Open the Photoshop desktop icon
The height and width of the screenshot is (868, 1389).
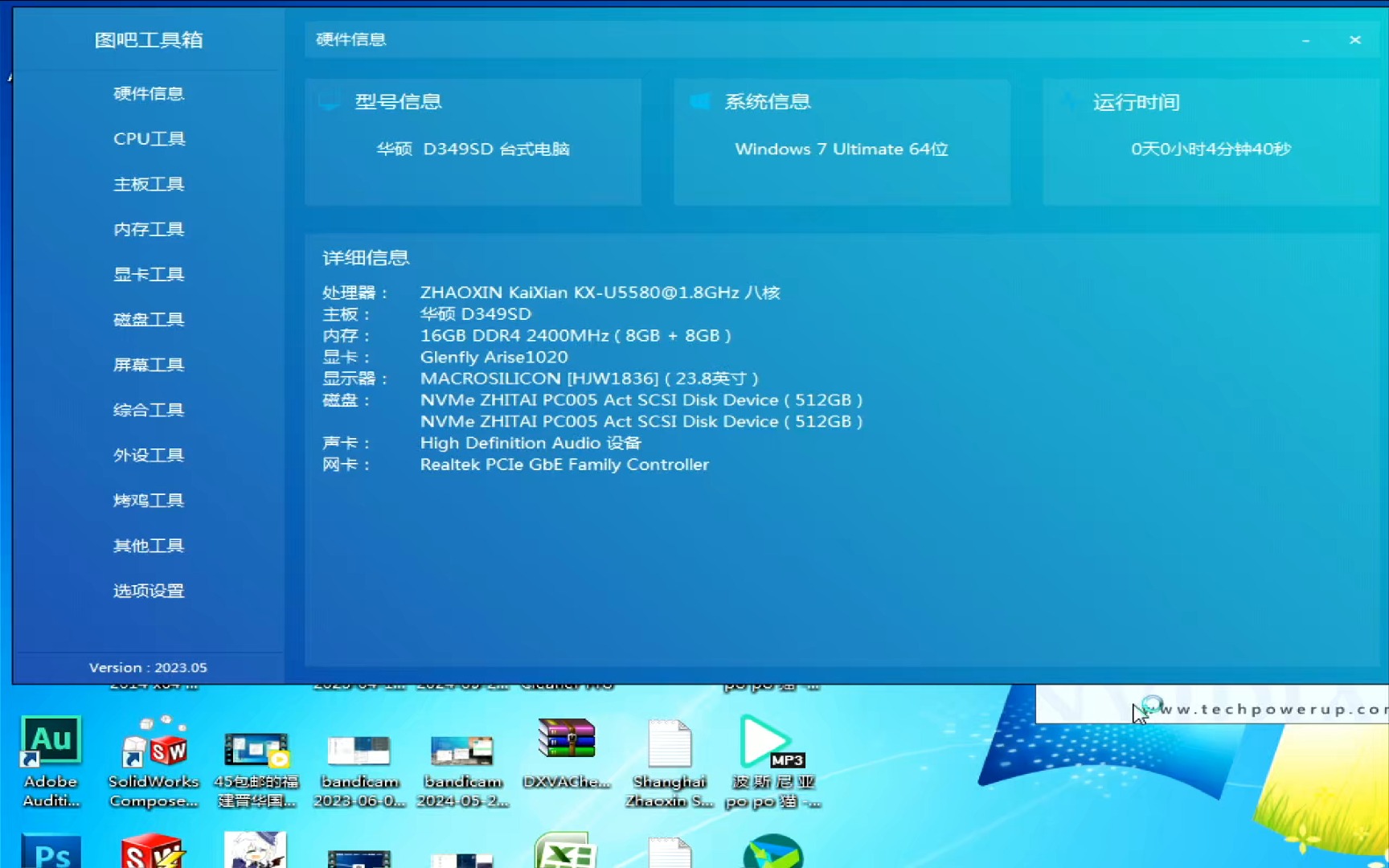point(51,852)
